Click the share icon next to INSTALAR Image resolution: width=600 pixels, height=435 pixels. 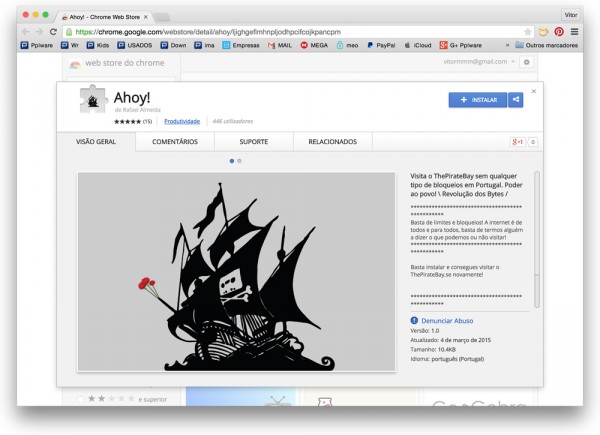[x=516, y=100]
